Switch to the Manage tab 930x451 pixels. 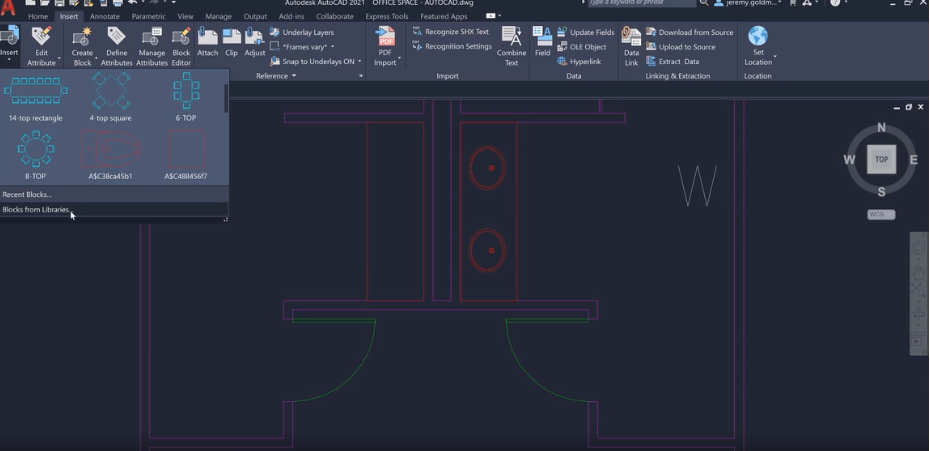click(218, 17)
